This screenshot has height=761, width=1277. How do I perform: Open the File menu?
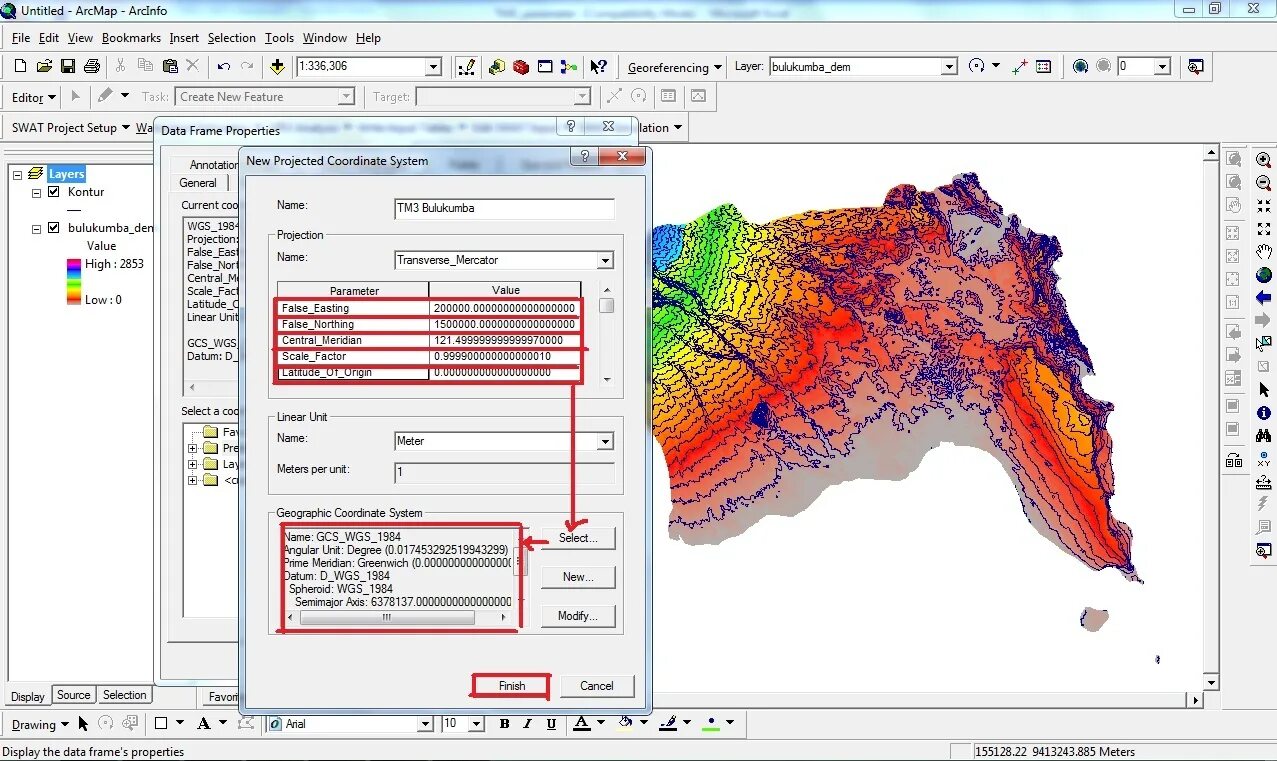[x=21, y=38]
